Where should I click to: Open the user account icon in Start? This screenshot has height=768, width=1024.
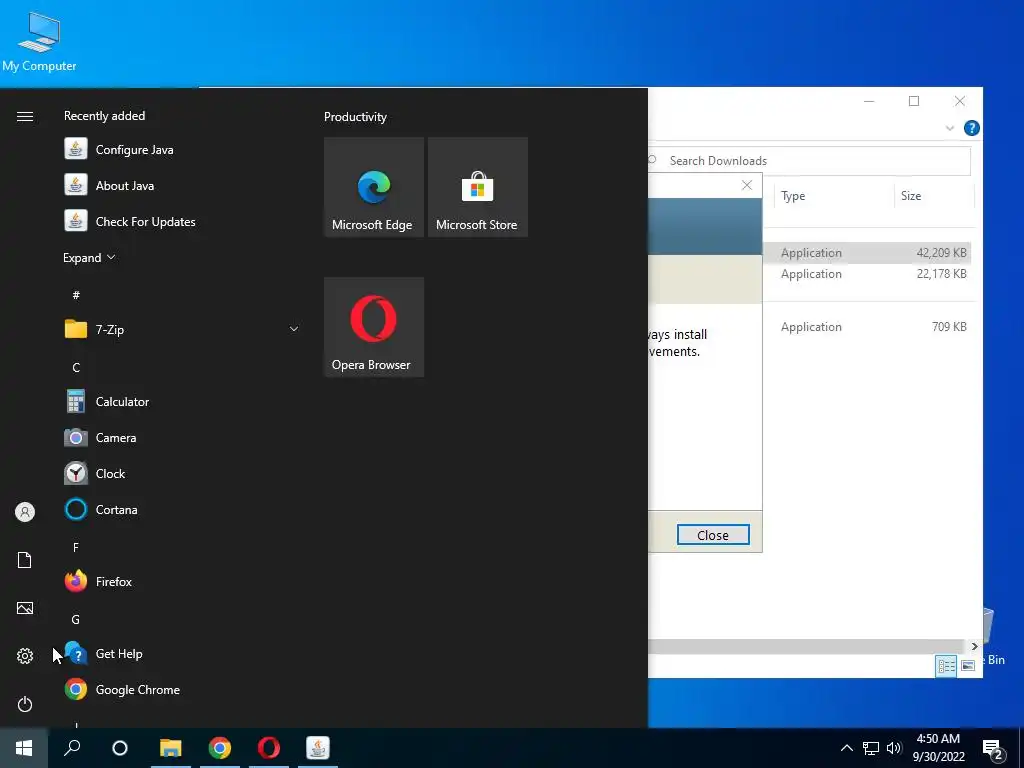point(25,512)
